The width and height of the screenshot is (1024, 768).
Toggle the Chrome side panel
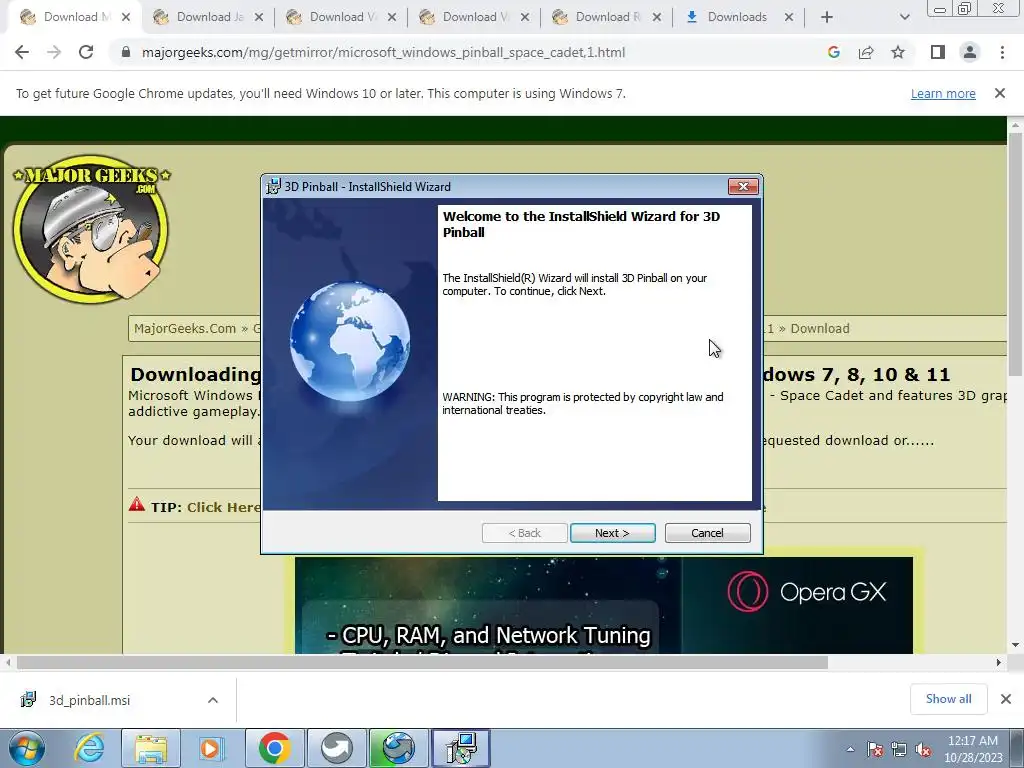tap(938, 52)
